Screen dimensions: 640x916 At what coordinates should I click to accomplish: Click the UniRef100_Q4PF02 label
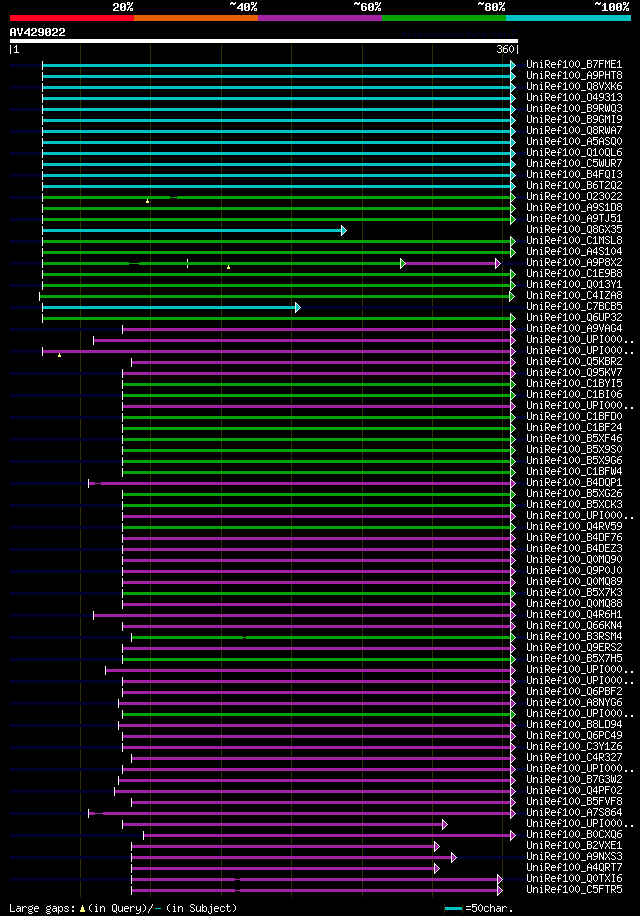[574, 790]
